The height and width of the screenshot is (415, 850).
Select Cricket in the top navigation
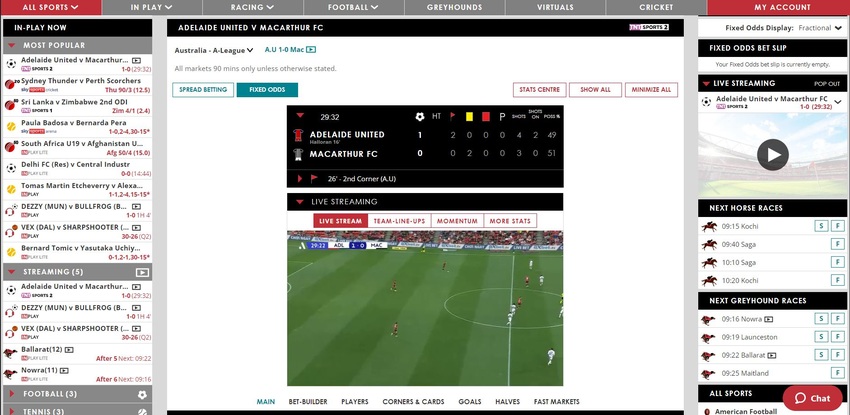pos(656,8)
